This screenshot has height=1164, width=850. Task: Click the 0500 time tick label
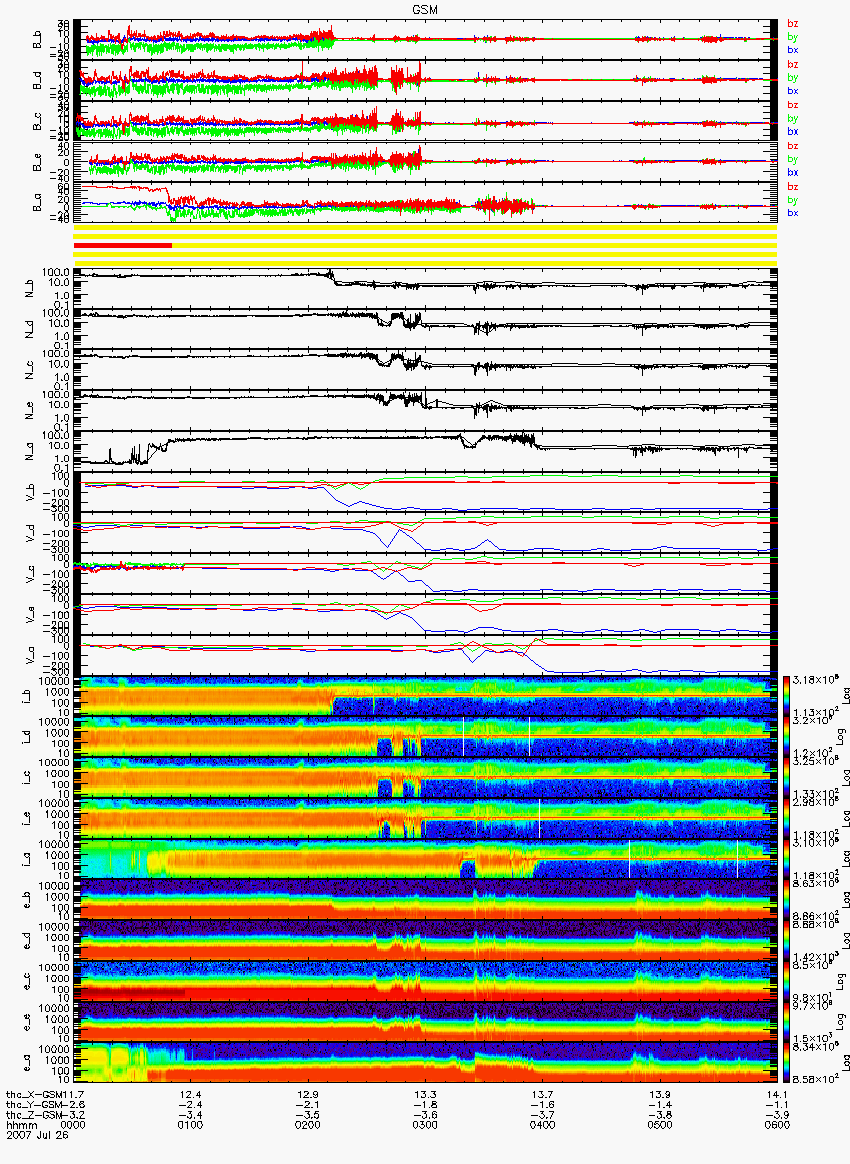[x=660, y=1123]
